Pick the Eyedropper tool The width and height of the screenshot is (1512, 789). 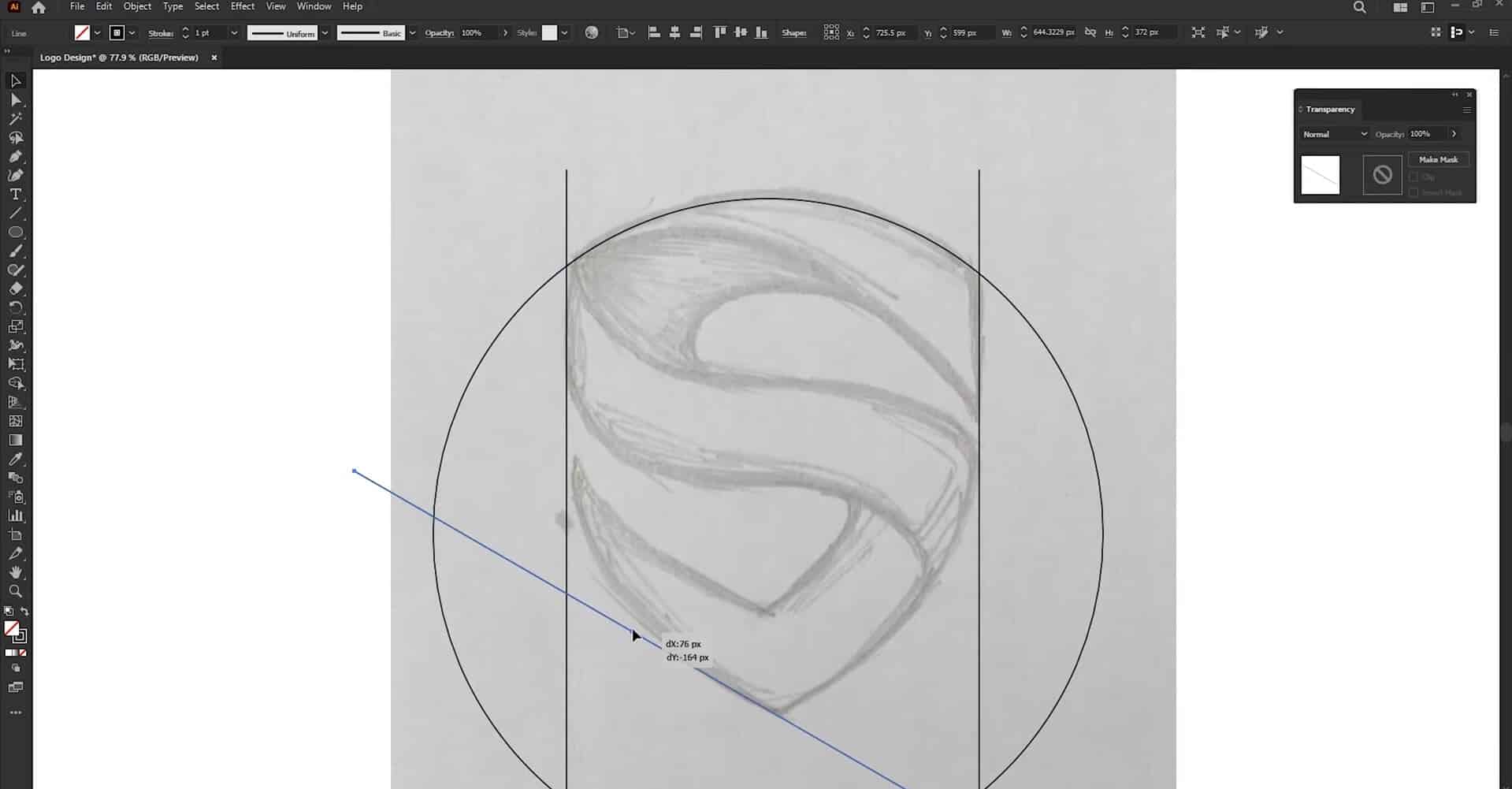click(16, 459)
